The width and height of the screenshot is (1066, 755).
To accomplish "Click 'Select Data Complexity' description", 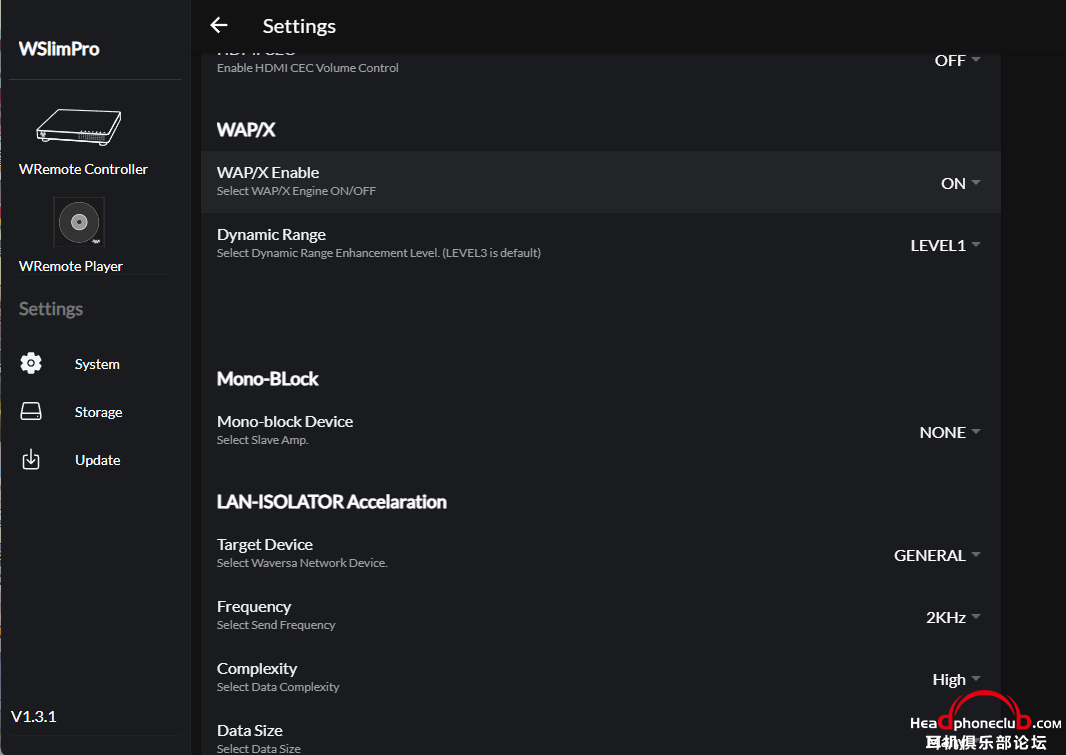I will 278,687.
